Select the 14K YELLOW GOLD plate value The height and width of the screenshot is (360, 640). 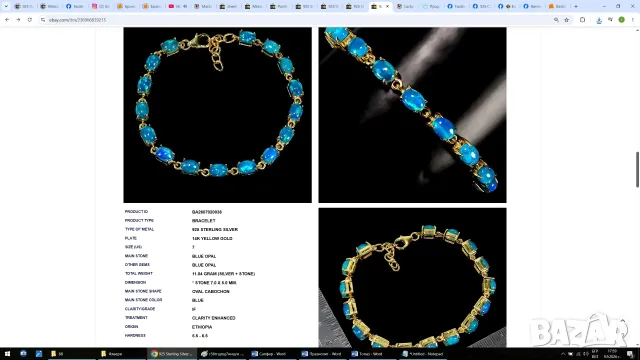(212, 238)
